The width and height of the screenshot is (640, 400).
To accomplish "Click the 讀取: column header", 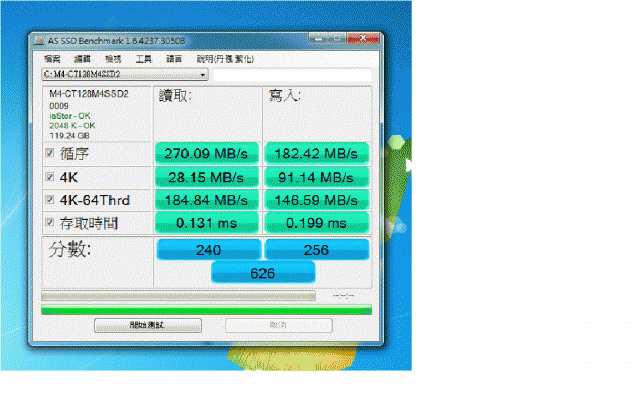I will tap(175, 96).
